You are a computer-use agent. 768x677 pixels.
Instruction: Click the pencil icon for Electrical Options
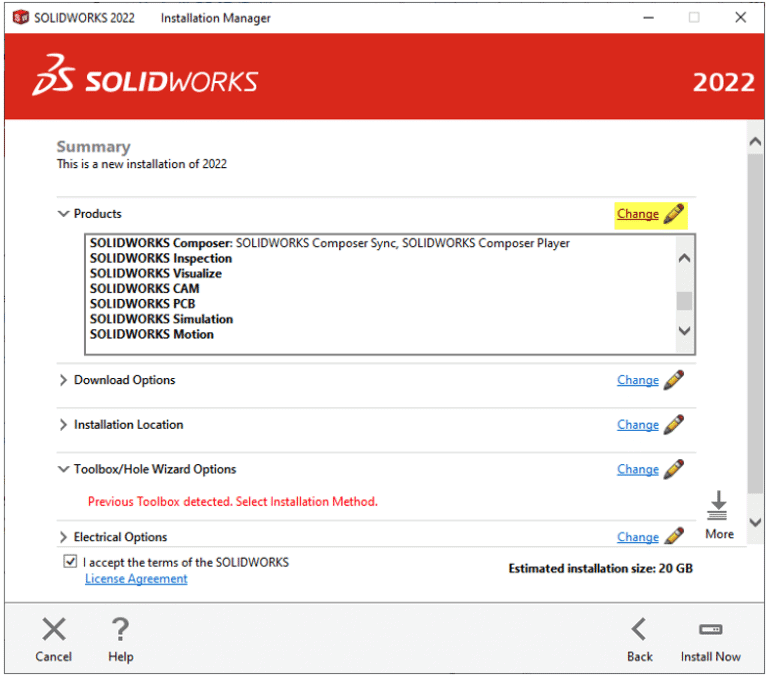(673, 536)
